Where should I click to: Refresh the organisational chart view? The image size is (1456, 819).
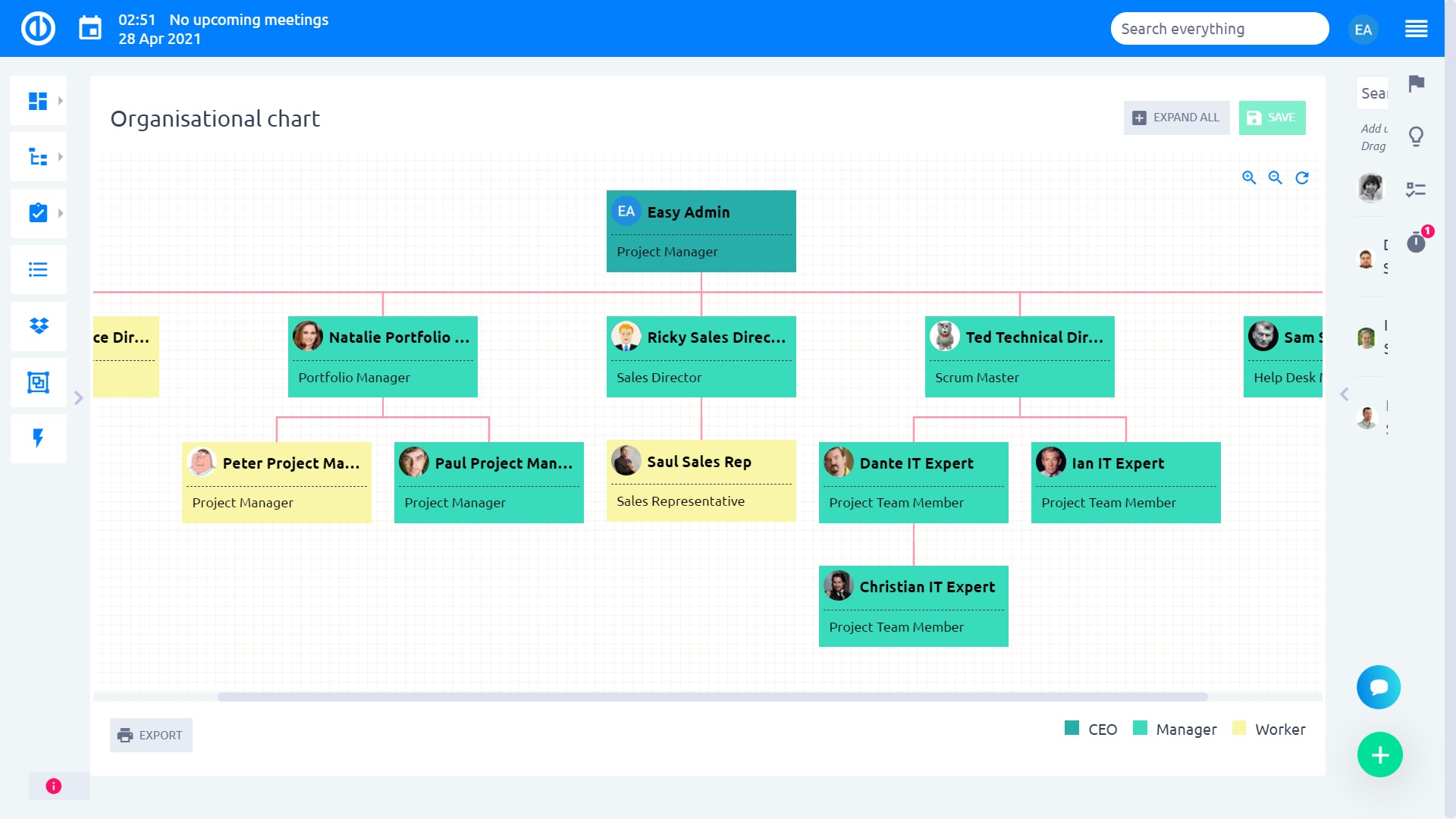[1301, 177]
